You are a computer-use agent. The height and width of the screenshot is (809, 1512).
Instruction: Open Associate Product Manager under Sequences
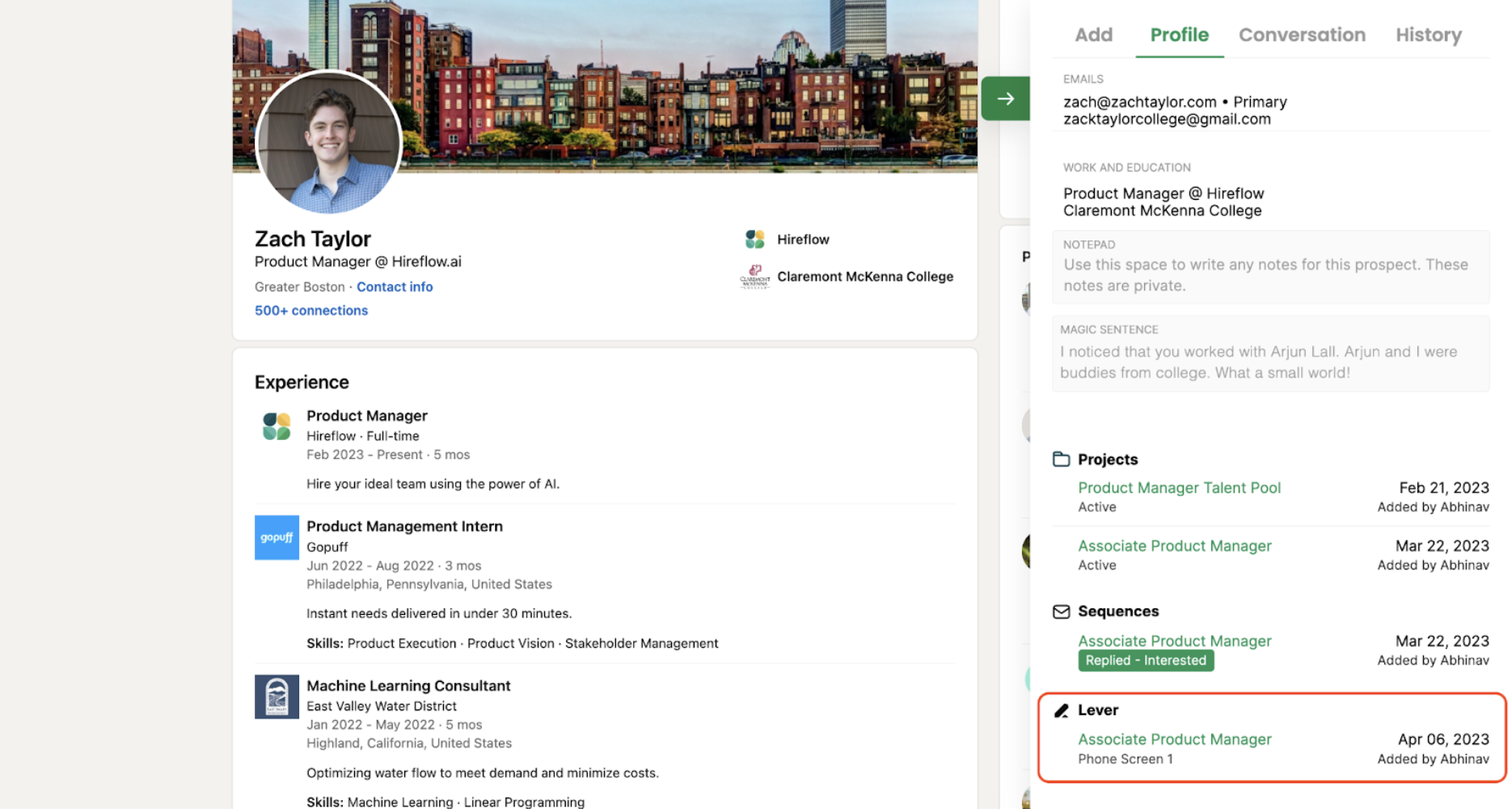tap(1174, 641)
